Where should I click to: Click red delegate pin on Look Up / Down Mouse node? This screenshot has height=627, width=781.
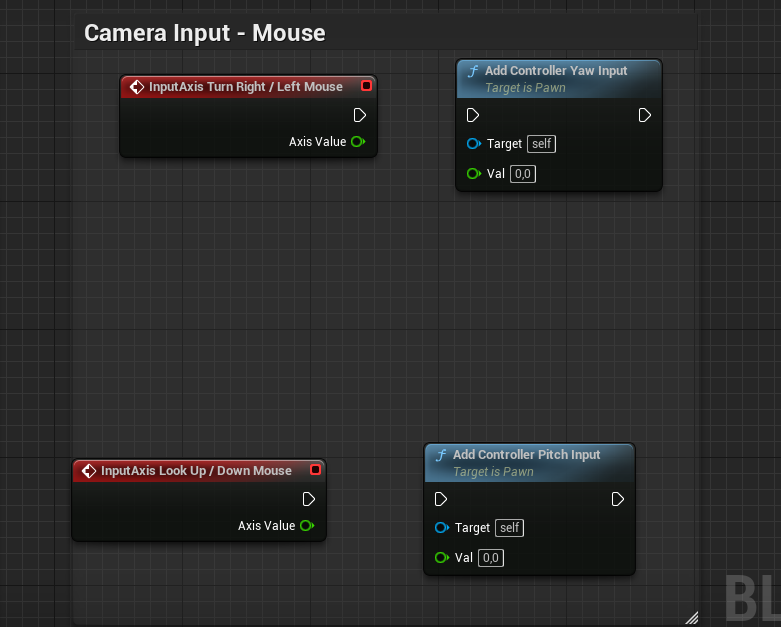pos(315,470)
